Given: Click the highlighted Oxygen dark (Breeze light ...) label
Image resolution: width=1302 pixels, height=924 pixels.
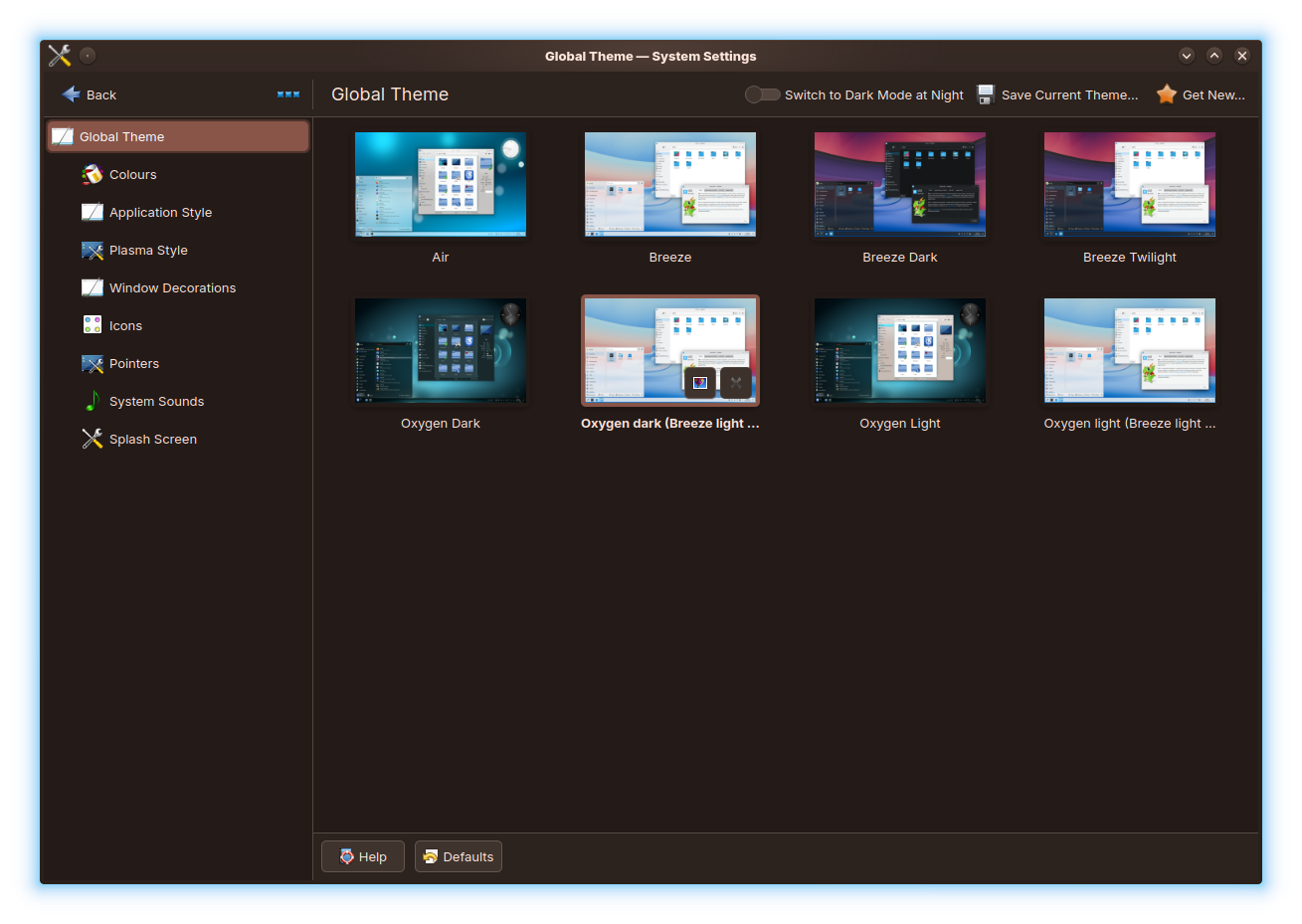Looking at the screenshot, I should [x=670, y=424].
